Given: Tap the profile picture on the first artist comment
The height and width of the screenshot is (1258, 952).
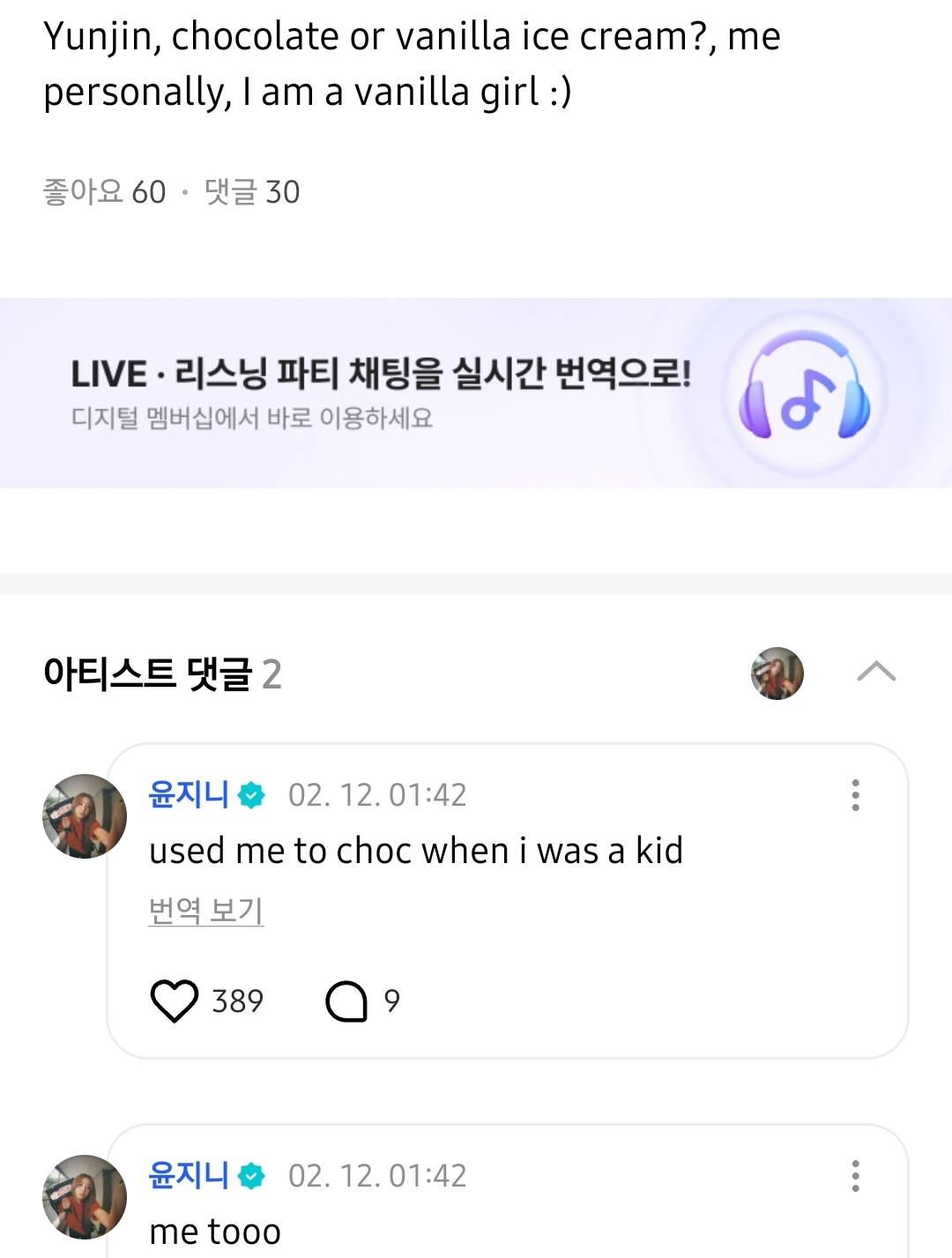Looking at the screenshot, I should (85, 816).
